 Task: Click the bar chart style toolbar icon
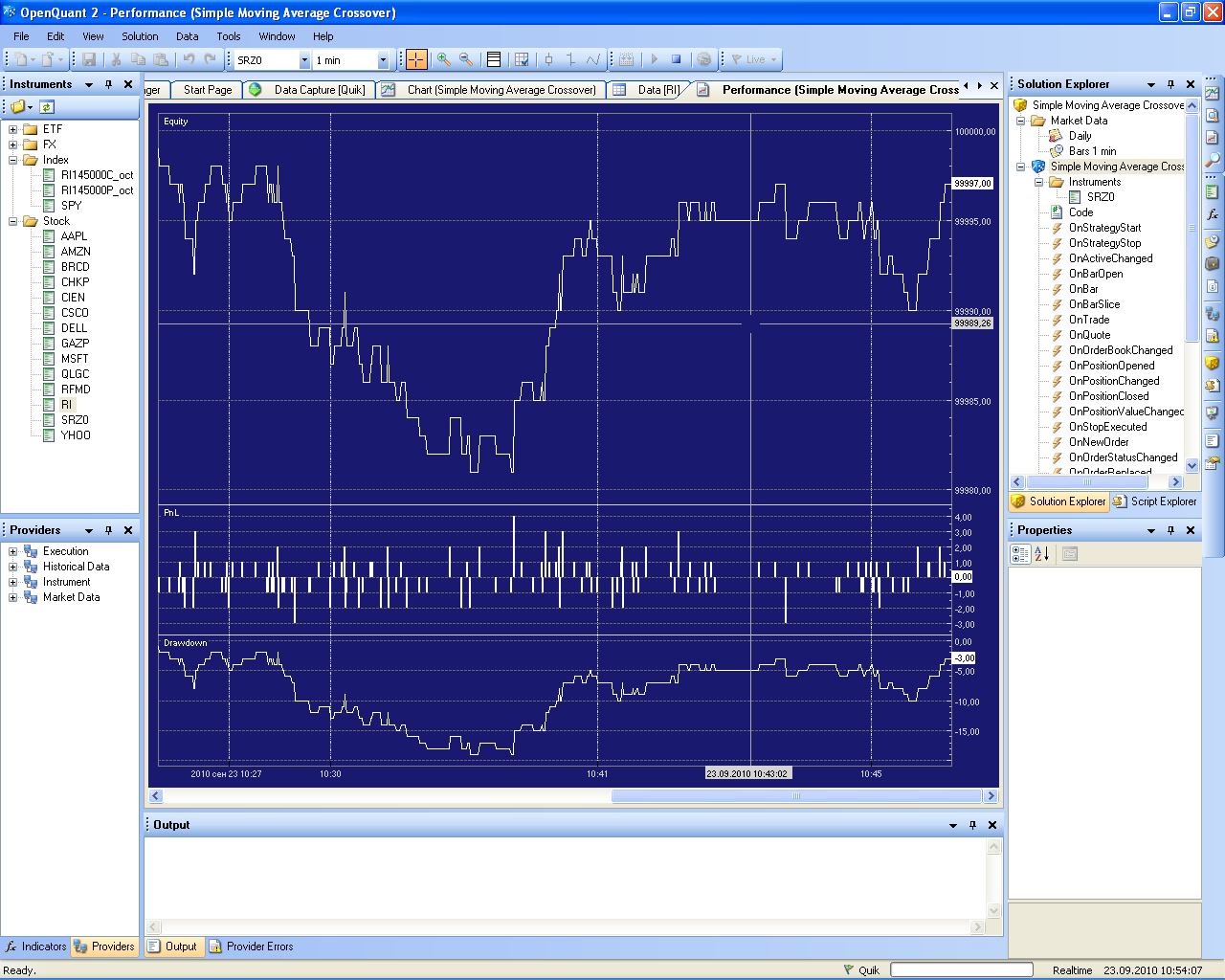click(x=571, y=59)
